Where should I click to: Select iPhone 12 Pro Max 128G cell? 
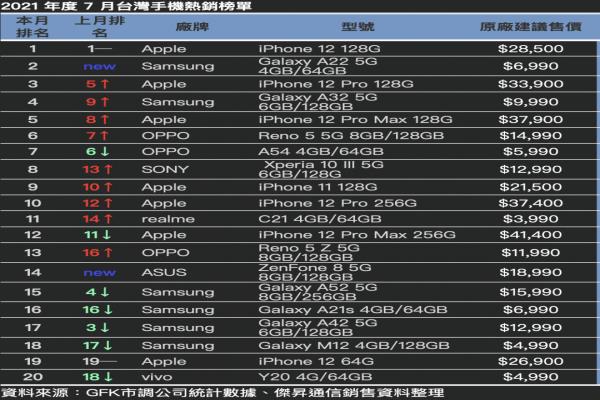click(355, 120)
